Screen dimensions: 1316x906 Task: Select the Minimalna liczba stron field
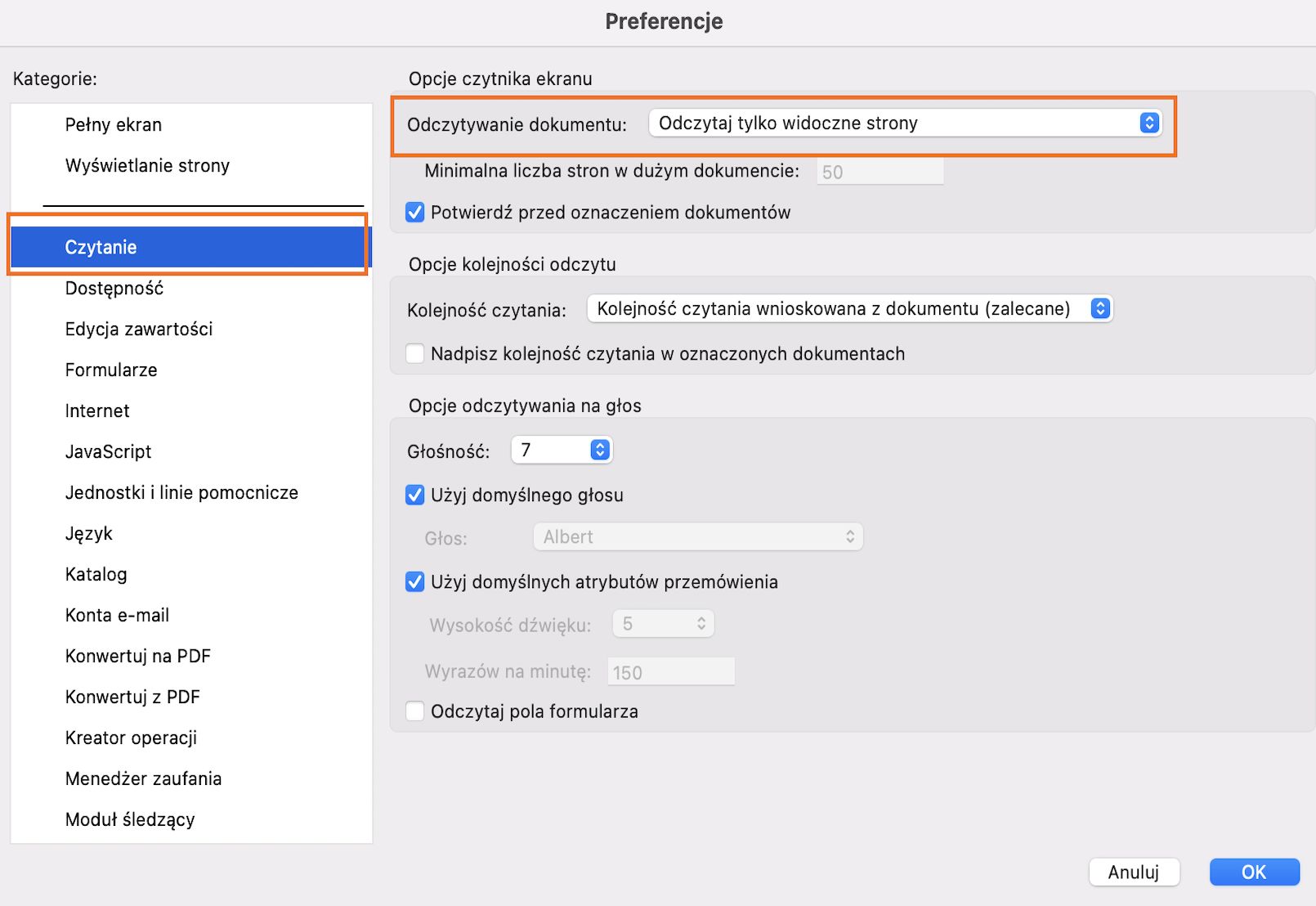pos(880,171)
